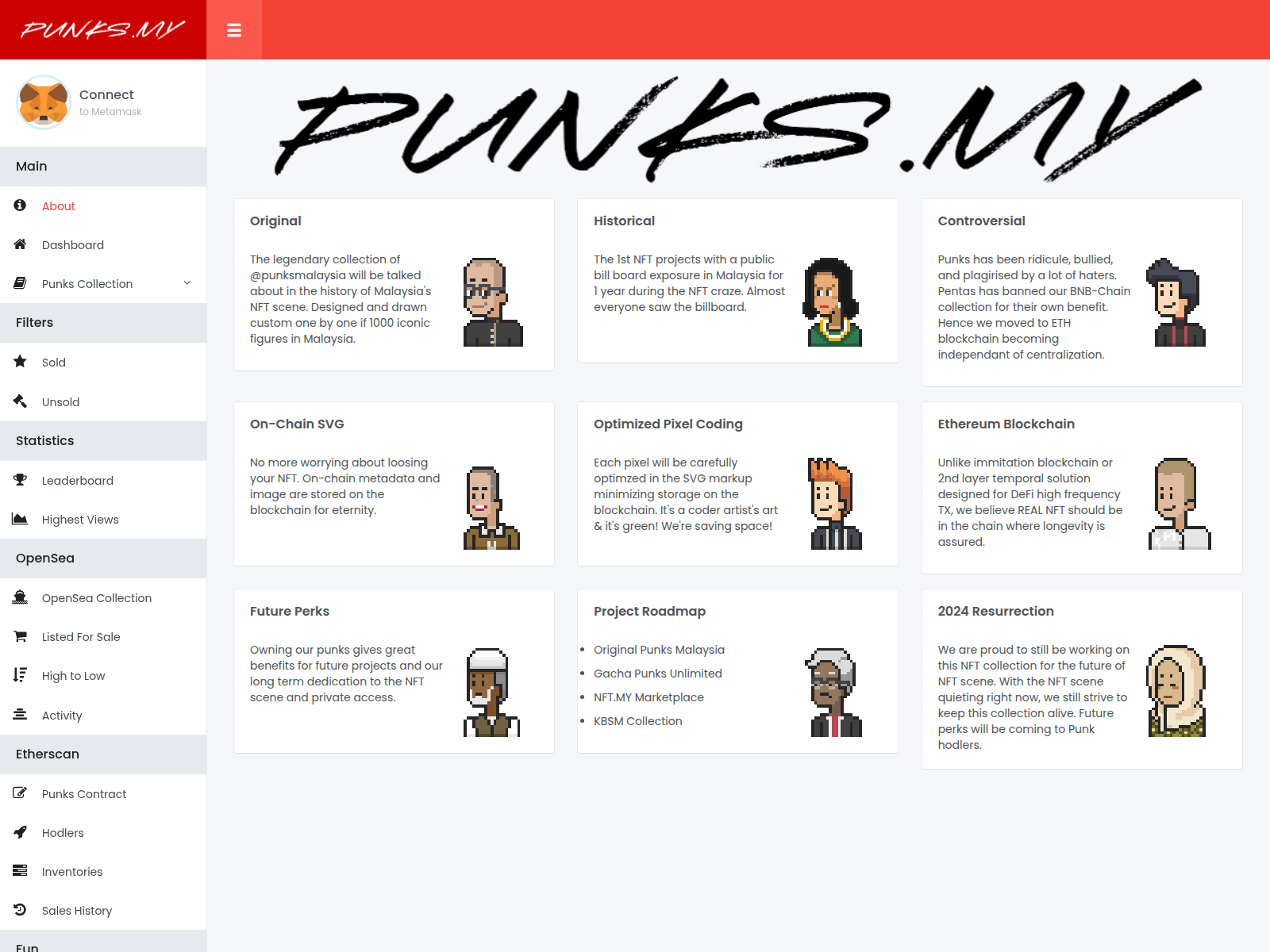Click the 'Gacha Punks Unlimited' roadmap item
Image resolution: width=1270 pixels, height=952 pixels.
(658, 674)
